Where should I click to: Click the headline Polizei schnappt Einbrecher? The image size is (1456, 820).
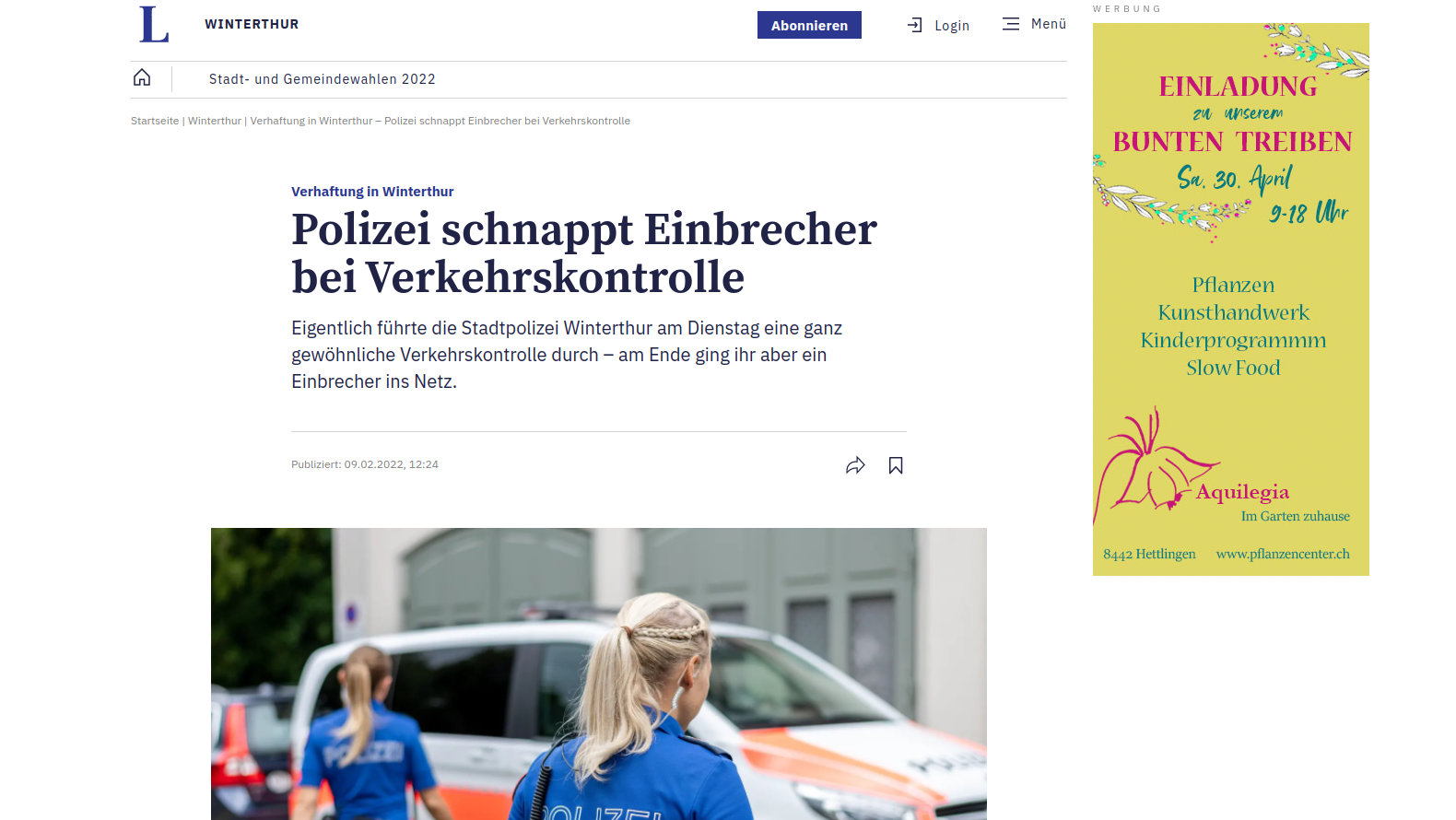(584, 252)
